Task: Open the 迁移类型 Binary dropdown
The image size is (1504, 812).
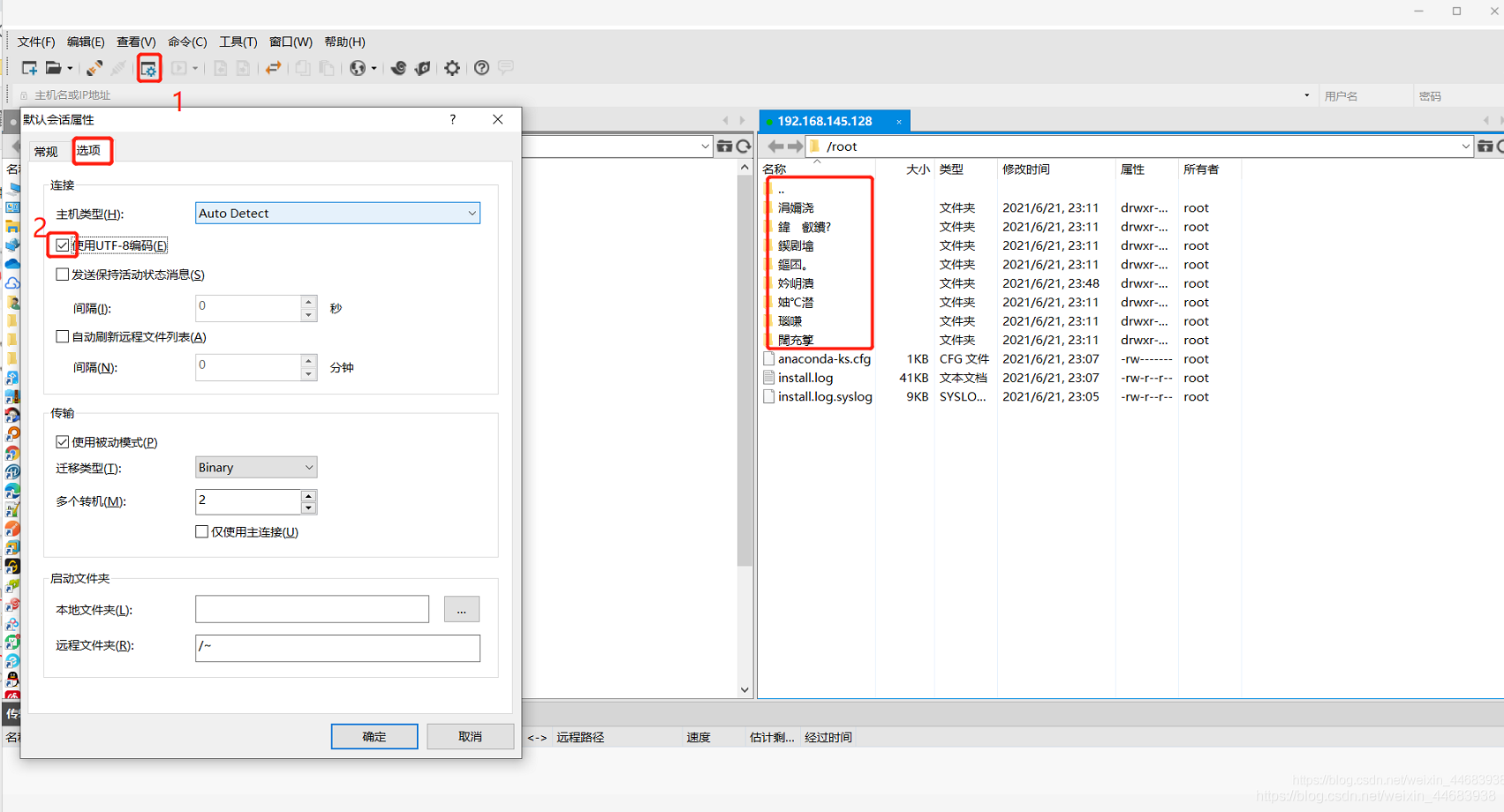Action: 256,467
